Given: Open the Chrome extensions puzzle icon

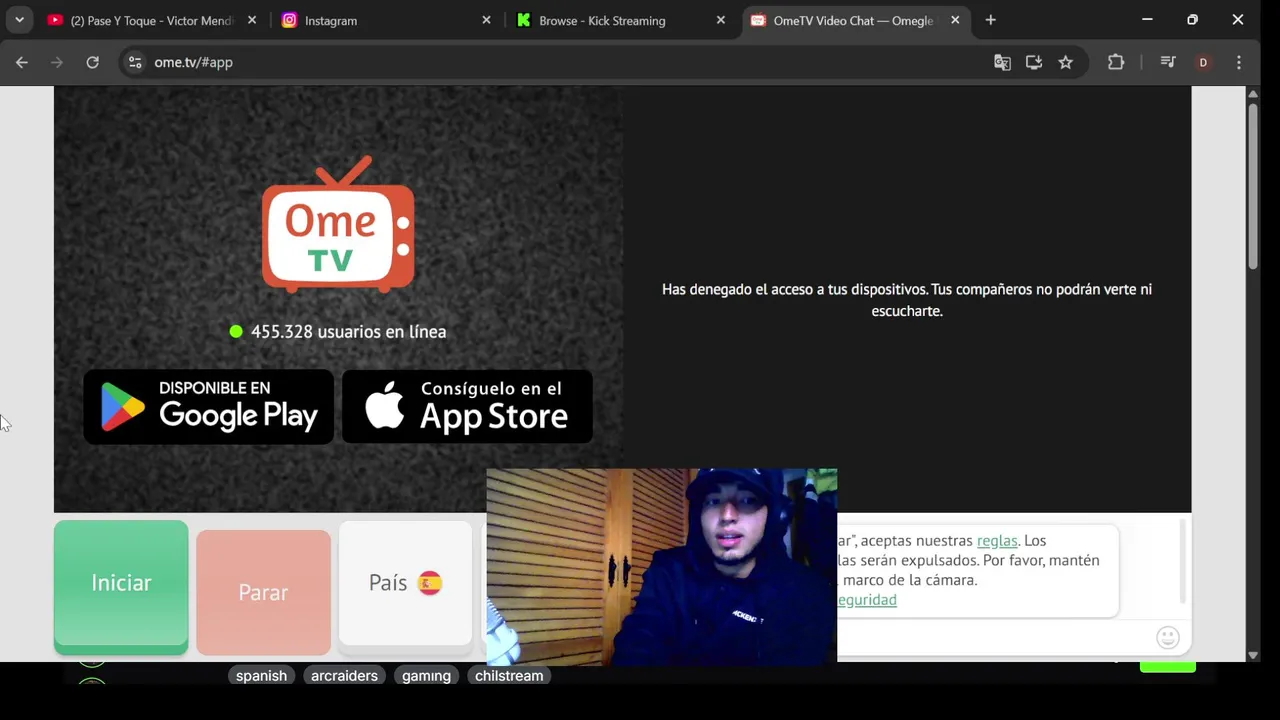Looking at the screenshot, I should coord(1116,62).
